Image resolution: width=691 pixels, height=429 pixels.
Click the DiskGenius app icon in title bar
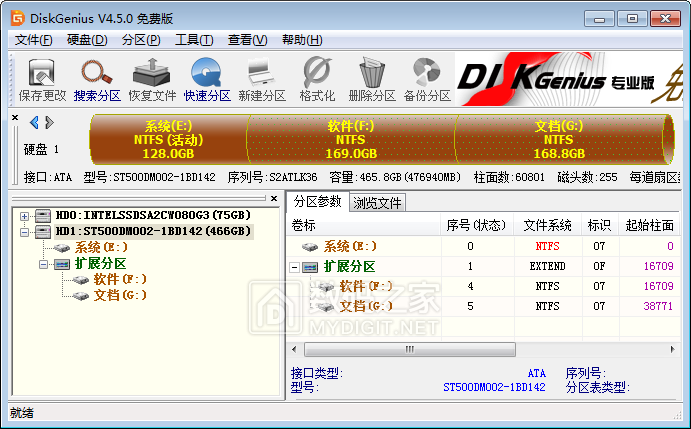point(18,18)
